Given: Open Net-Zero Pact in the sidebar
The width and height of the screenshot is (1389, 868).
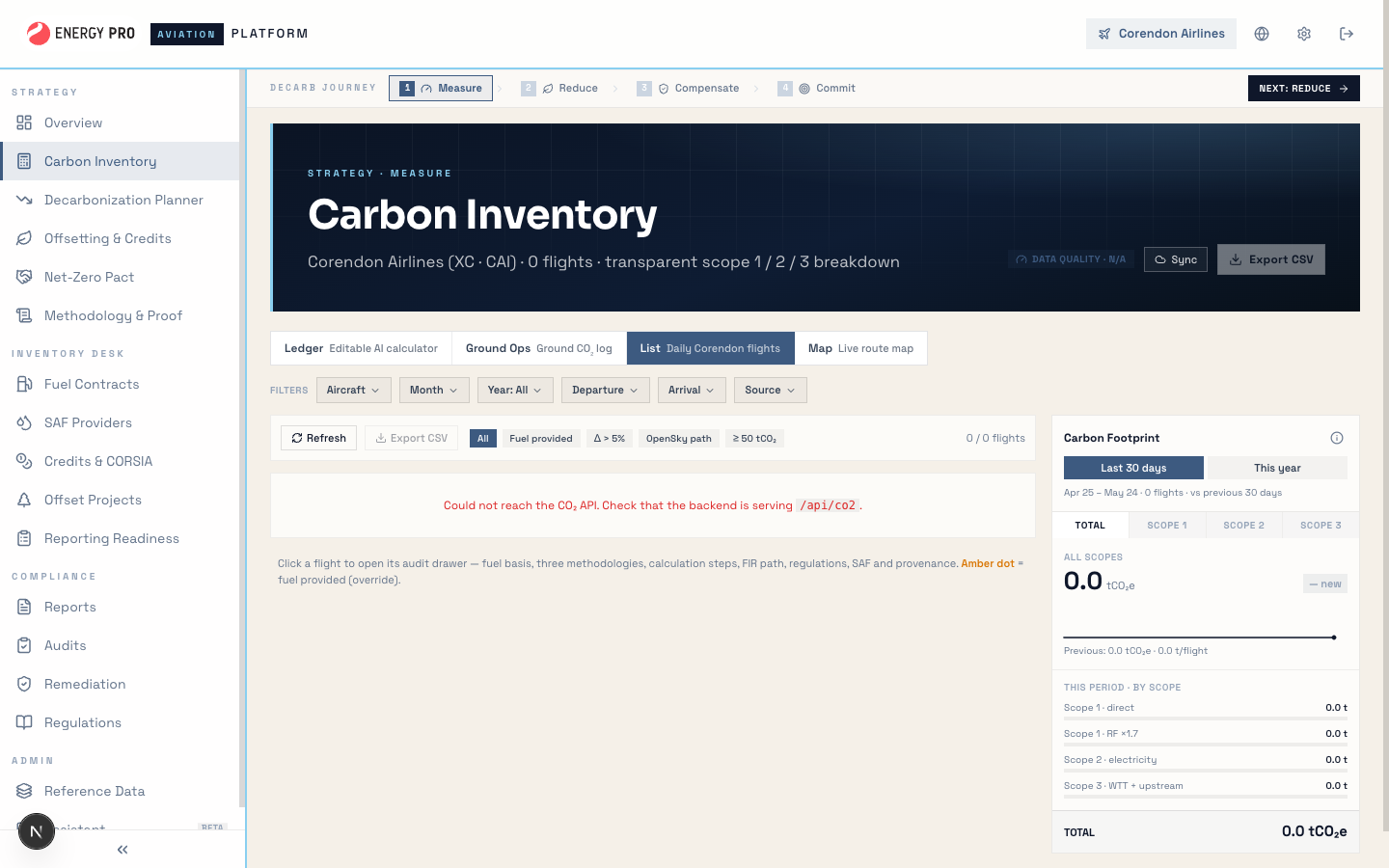Looking at the screenshot, I should pos(120,277).
